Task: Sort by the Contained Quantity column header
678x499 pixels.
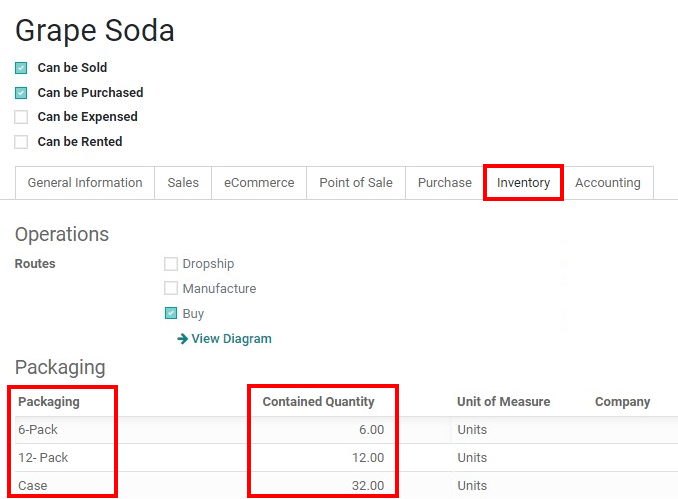Action: [x=318, y=402]
